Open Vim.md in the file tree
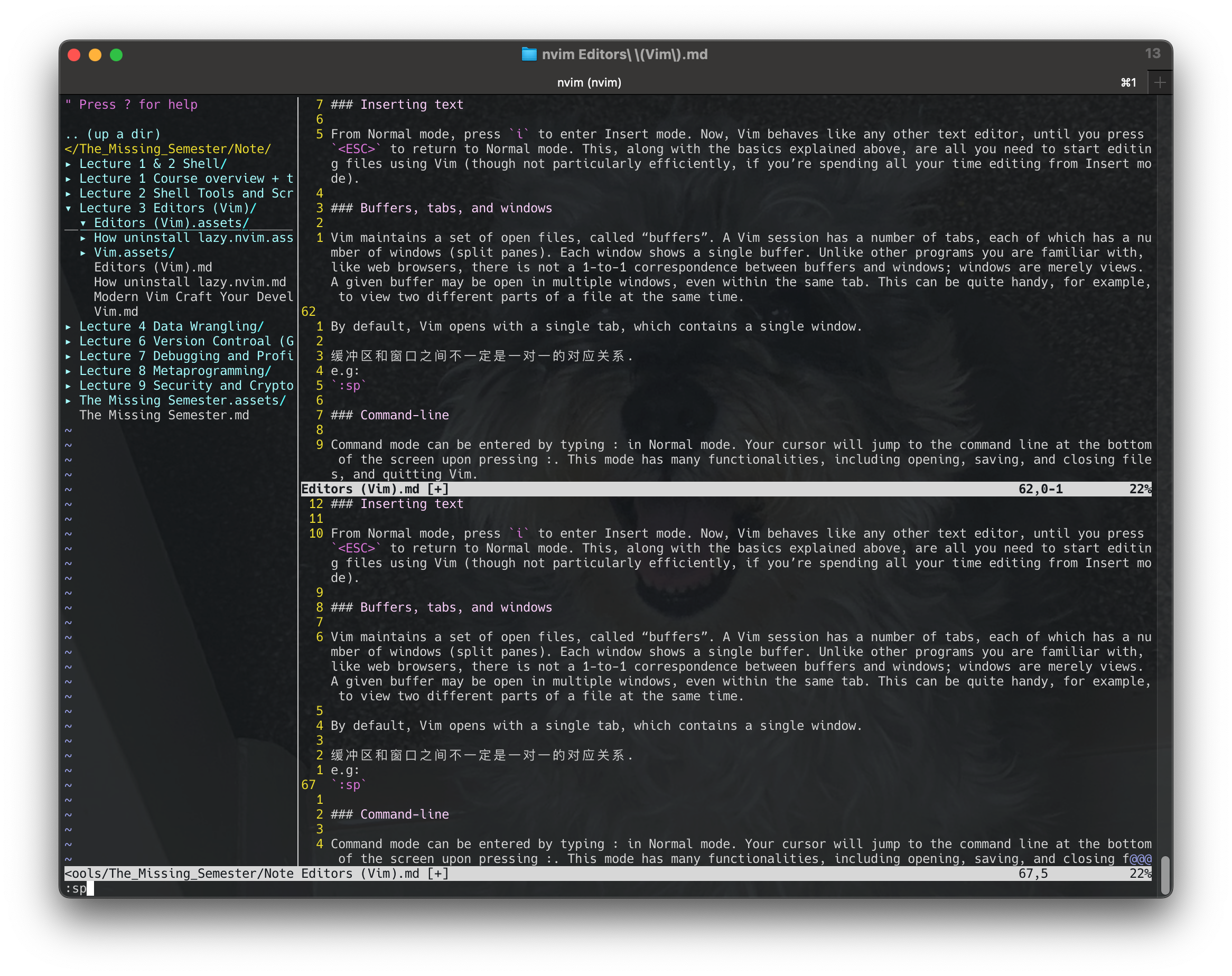 116,312
